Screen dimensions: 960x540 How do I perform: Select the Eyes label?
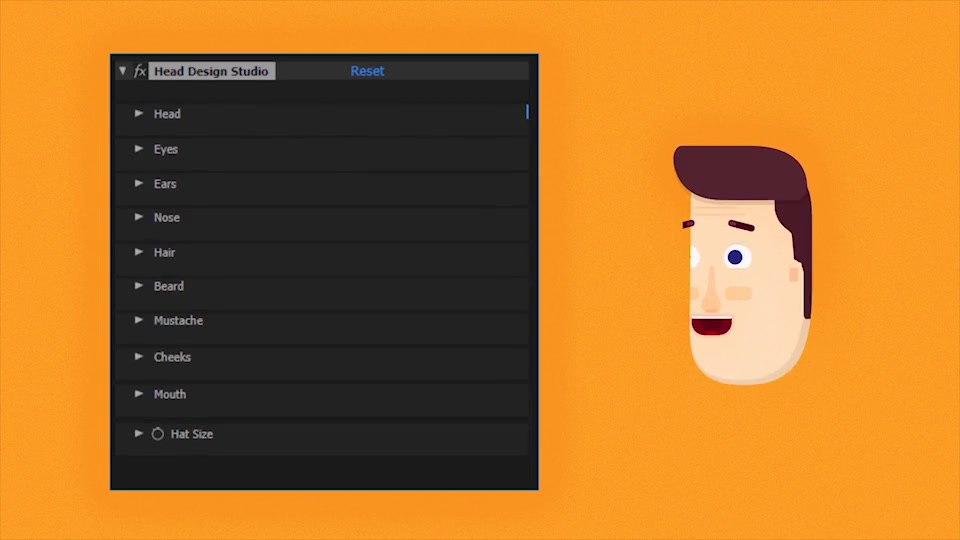[166, 149]
